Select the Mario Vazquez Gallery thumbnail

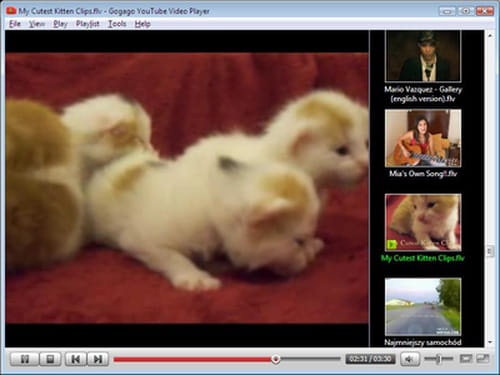pyautogui.click(x=423, y=56)
